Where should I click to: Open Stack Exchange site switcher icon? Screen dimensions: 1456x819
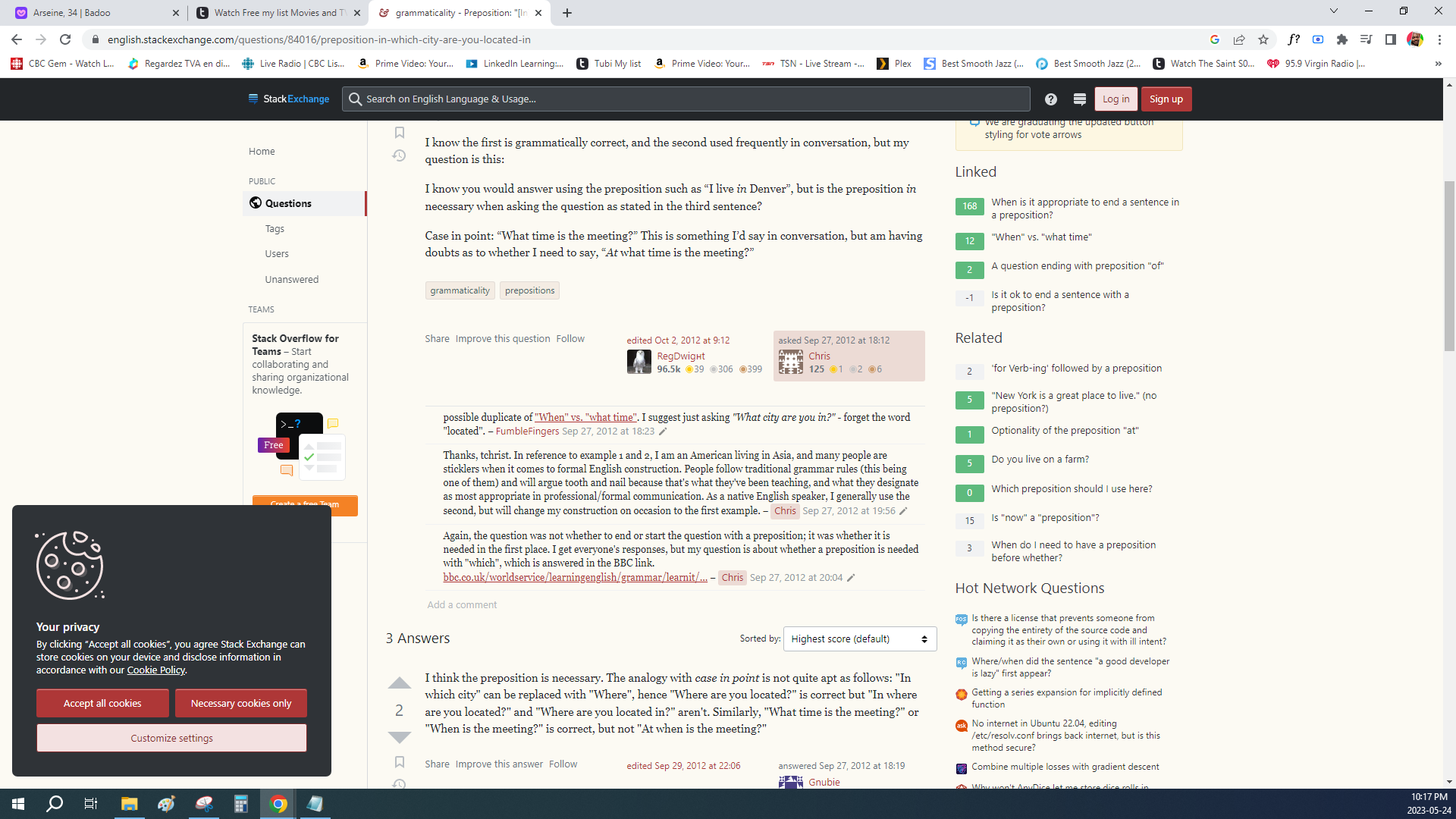point(1080,99)
